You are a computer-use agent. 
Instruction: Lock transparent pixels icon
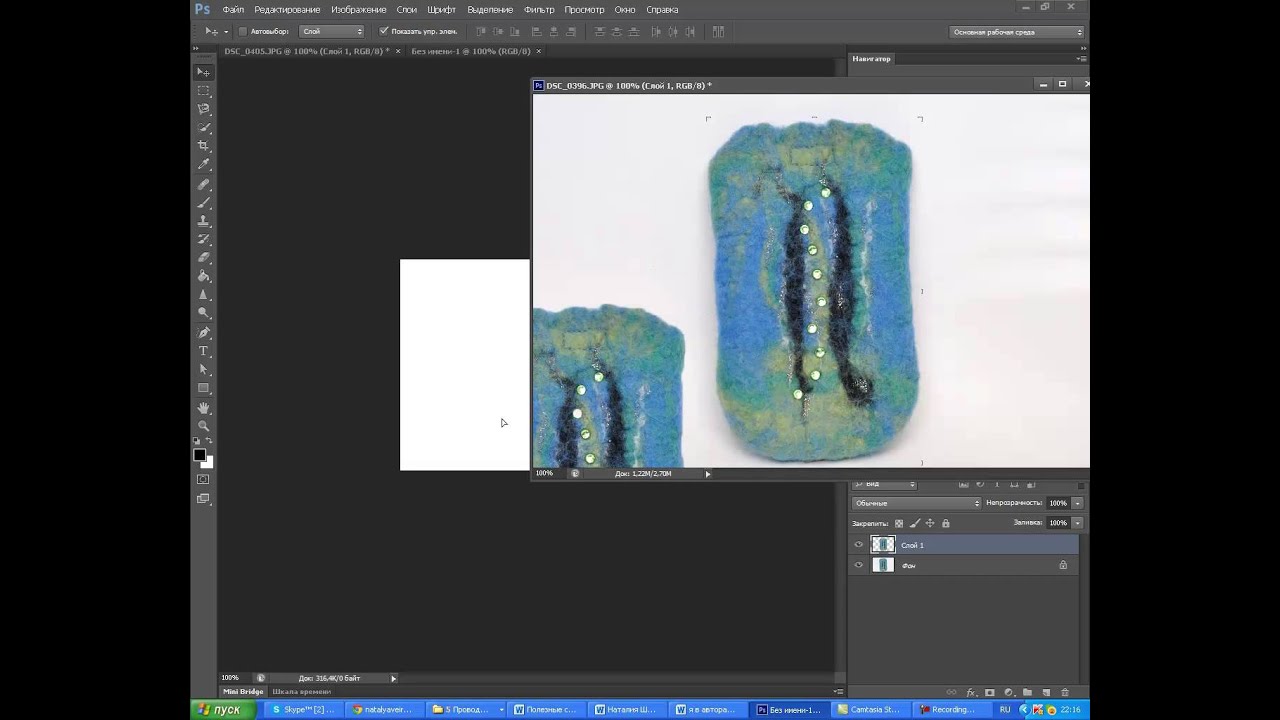click(x=899, y=523)
